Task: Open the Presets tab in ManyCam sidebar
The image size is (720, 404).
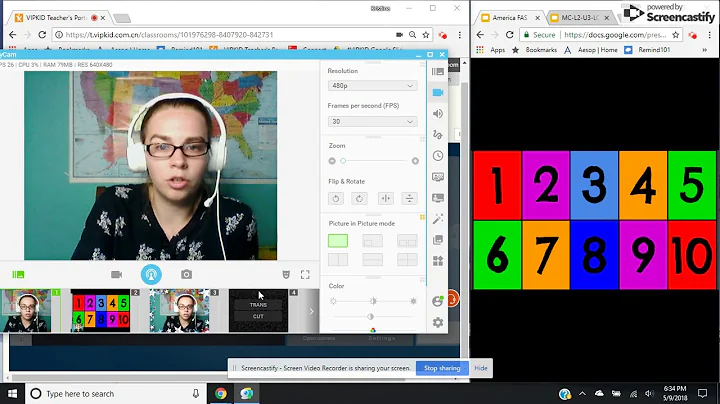Action: [x=438, y=72]
